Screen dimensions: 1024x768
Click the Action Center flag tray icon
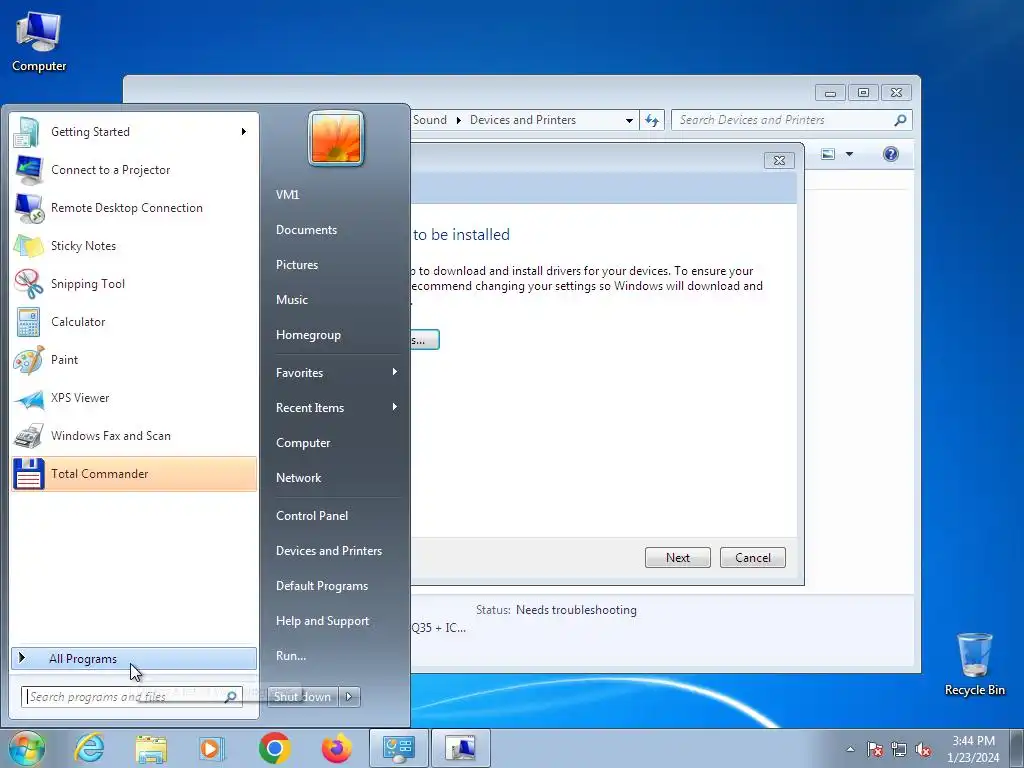874,749
